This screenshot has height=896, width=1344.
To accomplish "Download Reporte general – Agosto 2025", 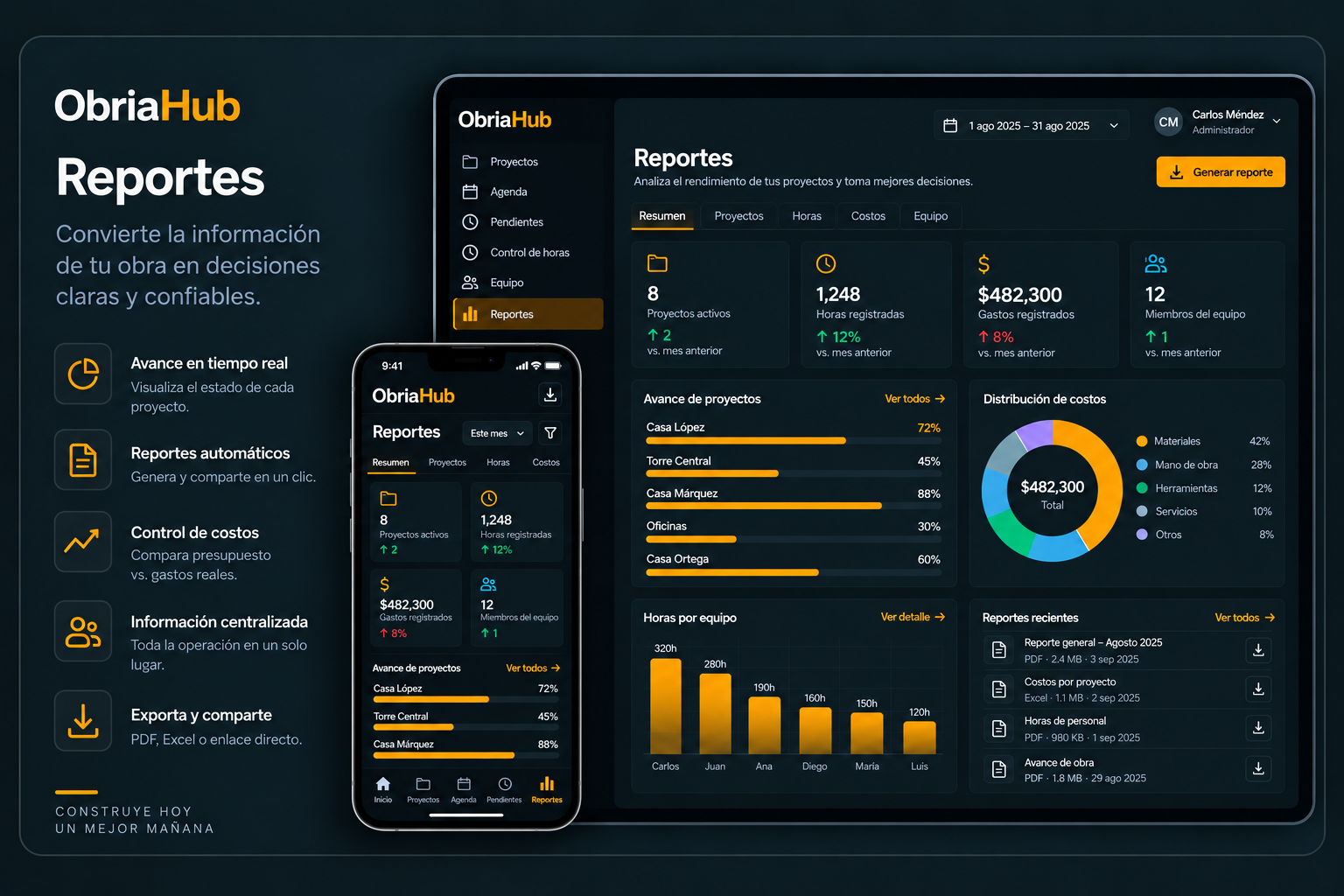I will click(x=1258, y=650).
